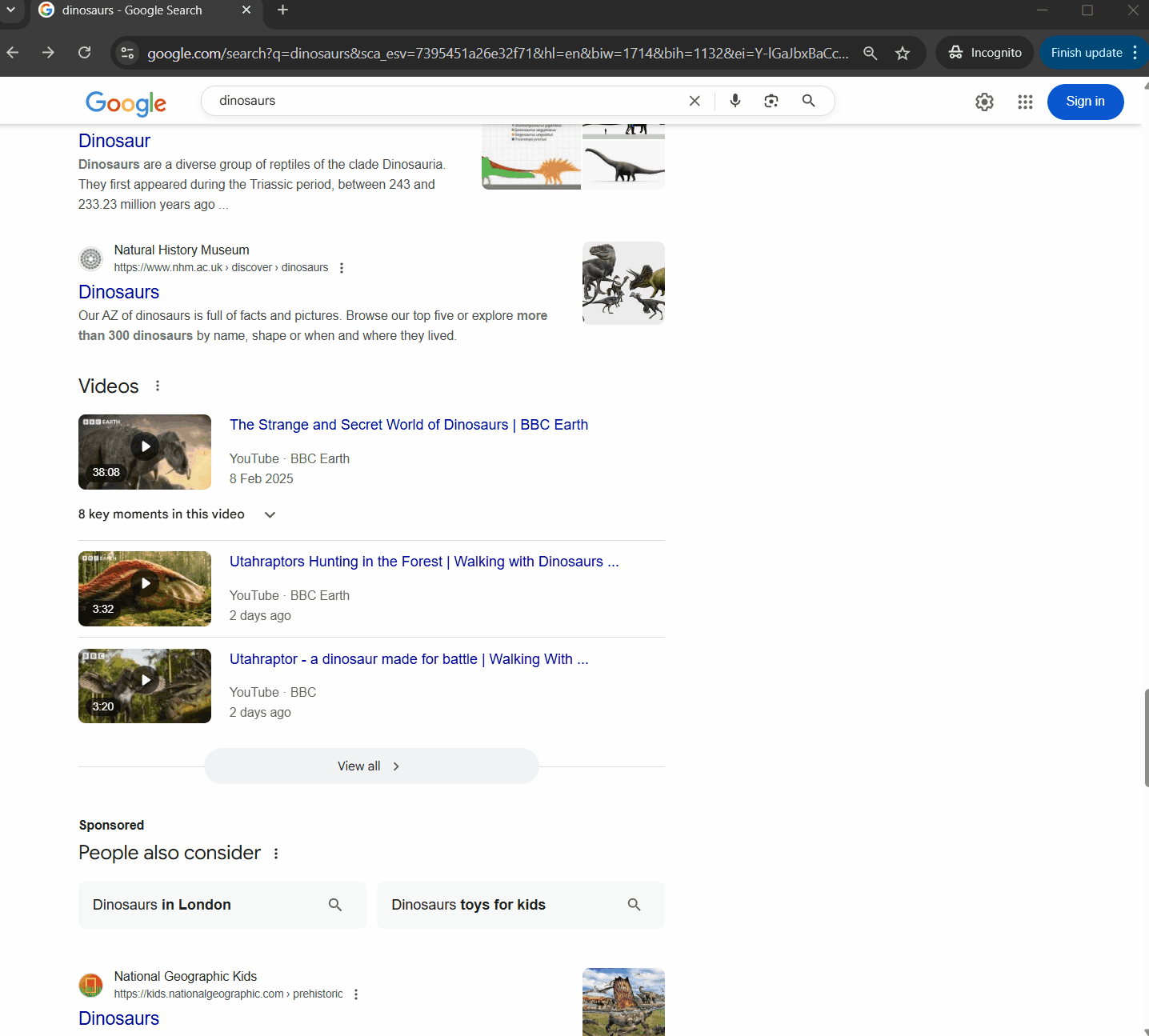Click the magnifier search submit icon
1149x1036 pixels.
pos(808,101)
